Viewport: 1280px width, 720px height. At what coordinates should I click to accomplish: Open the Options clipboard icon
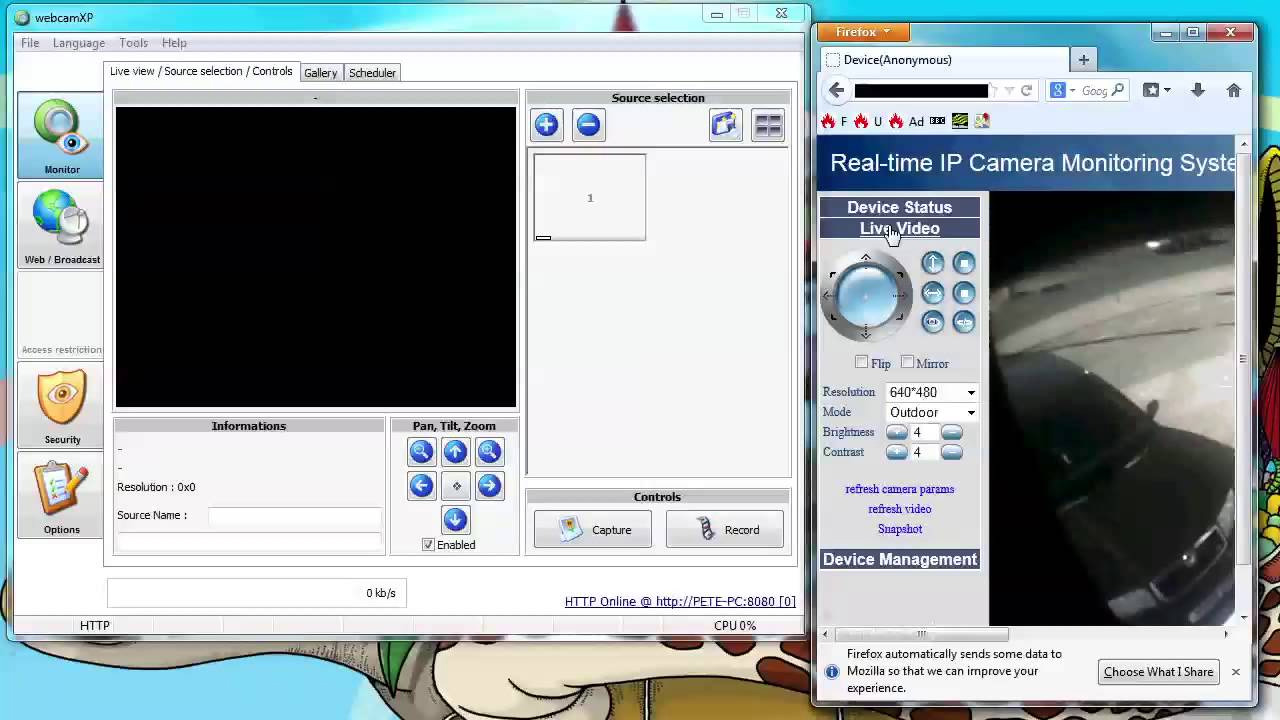pyautogui.click(x=61, y=496)
